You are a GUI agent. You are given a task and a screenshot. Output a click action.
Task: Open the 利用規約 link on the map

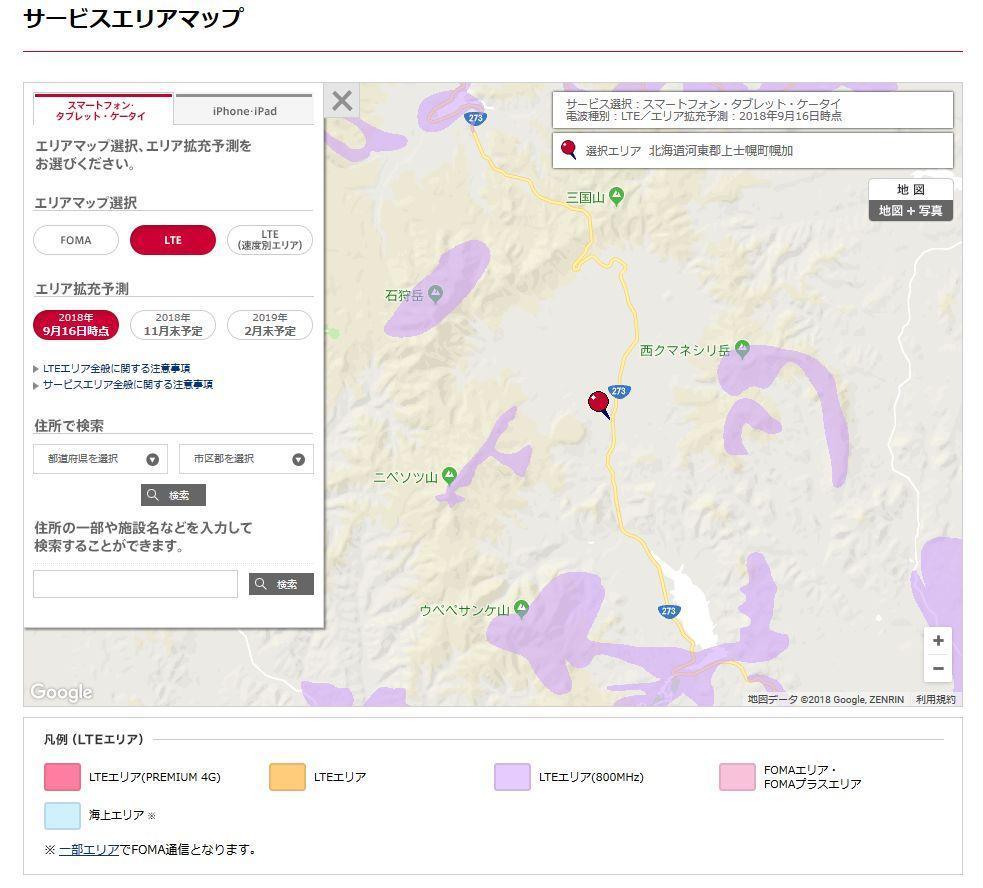[x=935, y=699]
